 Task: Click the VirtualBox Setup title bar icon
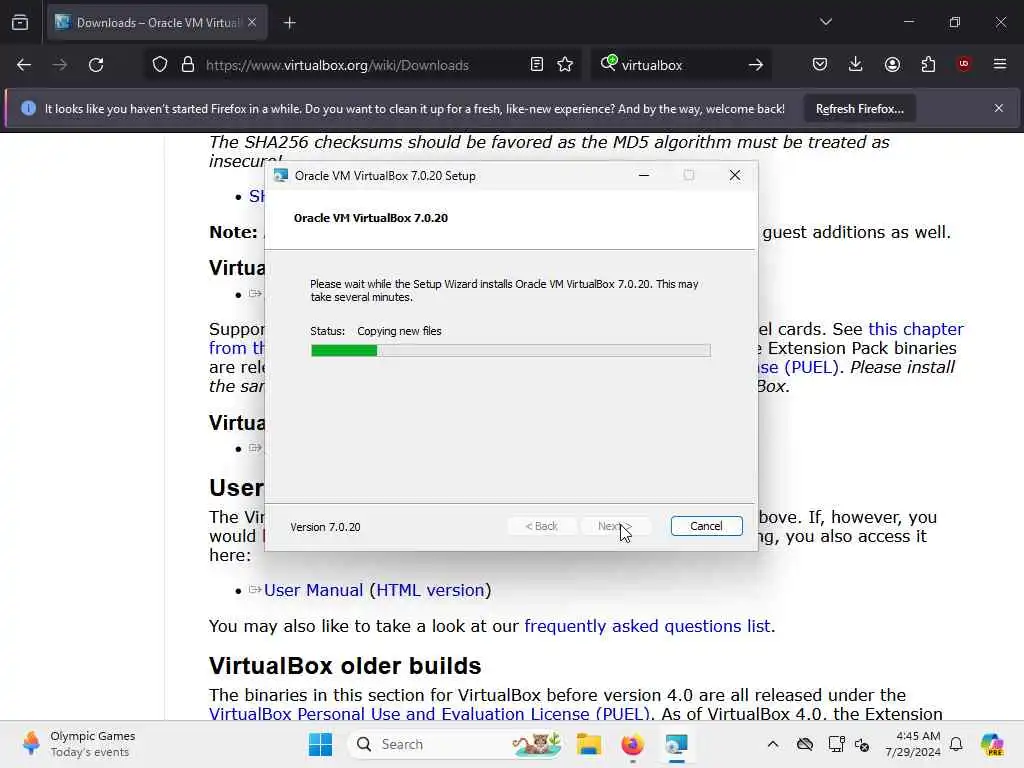[x=281, y=176]
